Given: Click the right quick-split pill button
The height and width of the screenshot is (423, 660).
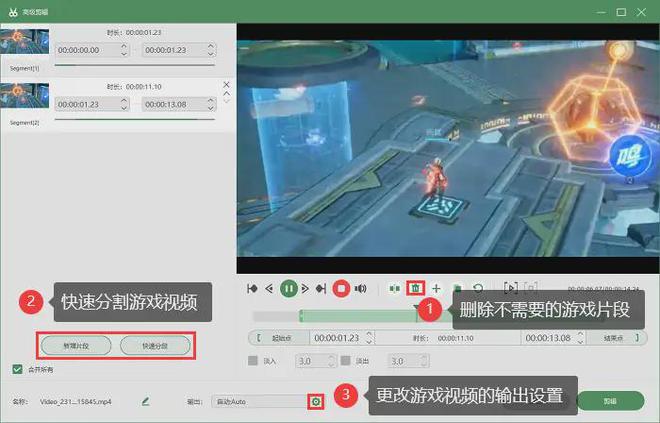Looking at the screenshot, I should [x=155, y=346].
